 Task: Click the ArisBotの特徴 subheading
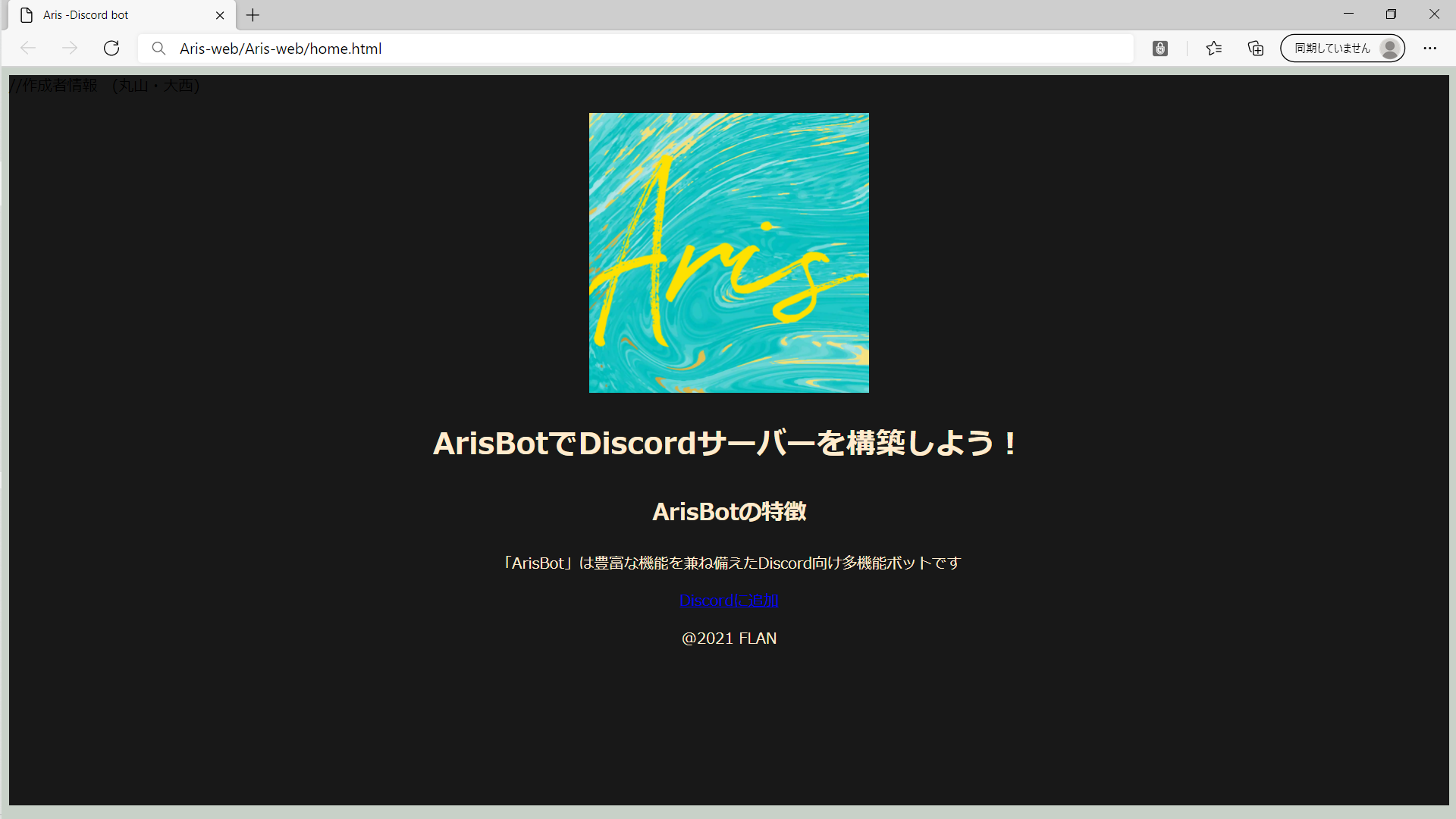pos(729,511)
